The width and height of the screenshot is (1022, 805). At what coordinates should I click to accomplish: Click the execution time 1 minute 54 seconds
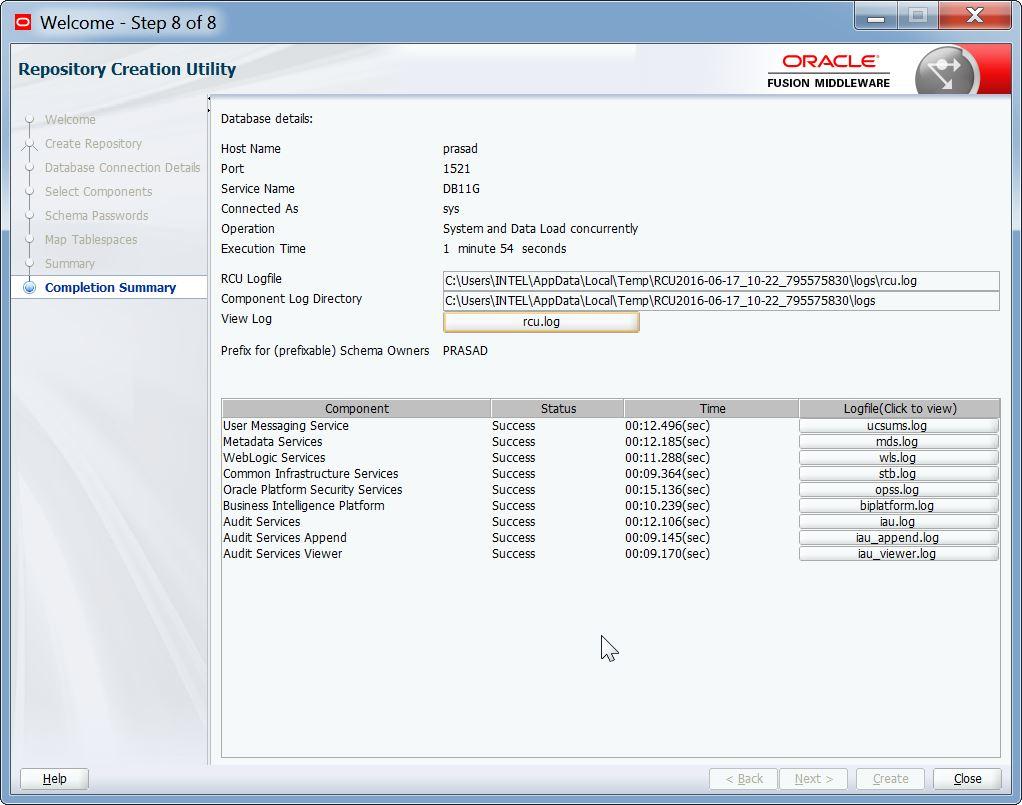click(504, 249)
